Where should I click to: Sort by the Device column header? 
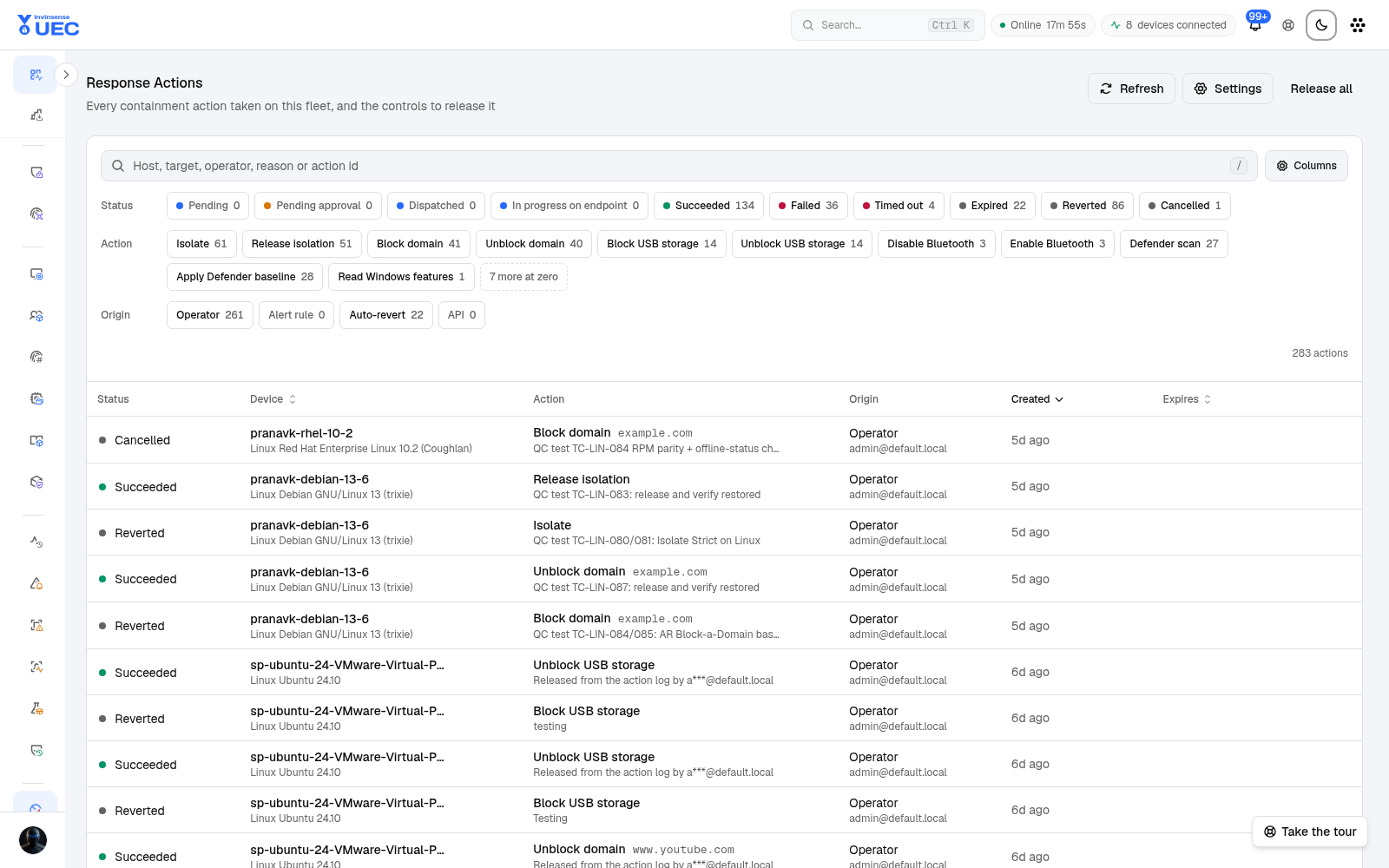click(273, 399)
